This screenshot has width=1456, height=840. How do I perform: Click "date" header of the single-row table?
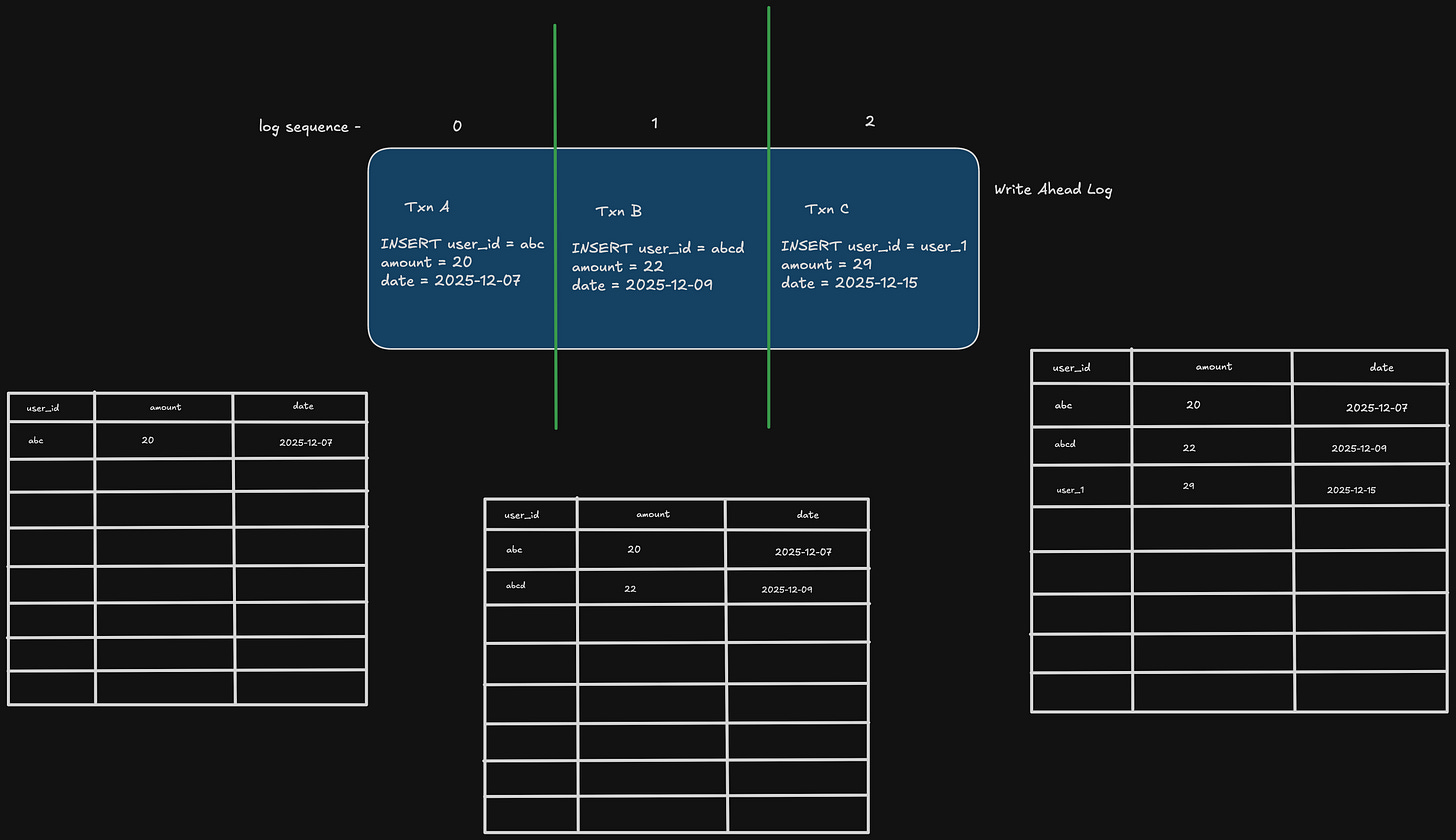(303, 406)
